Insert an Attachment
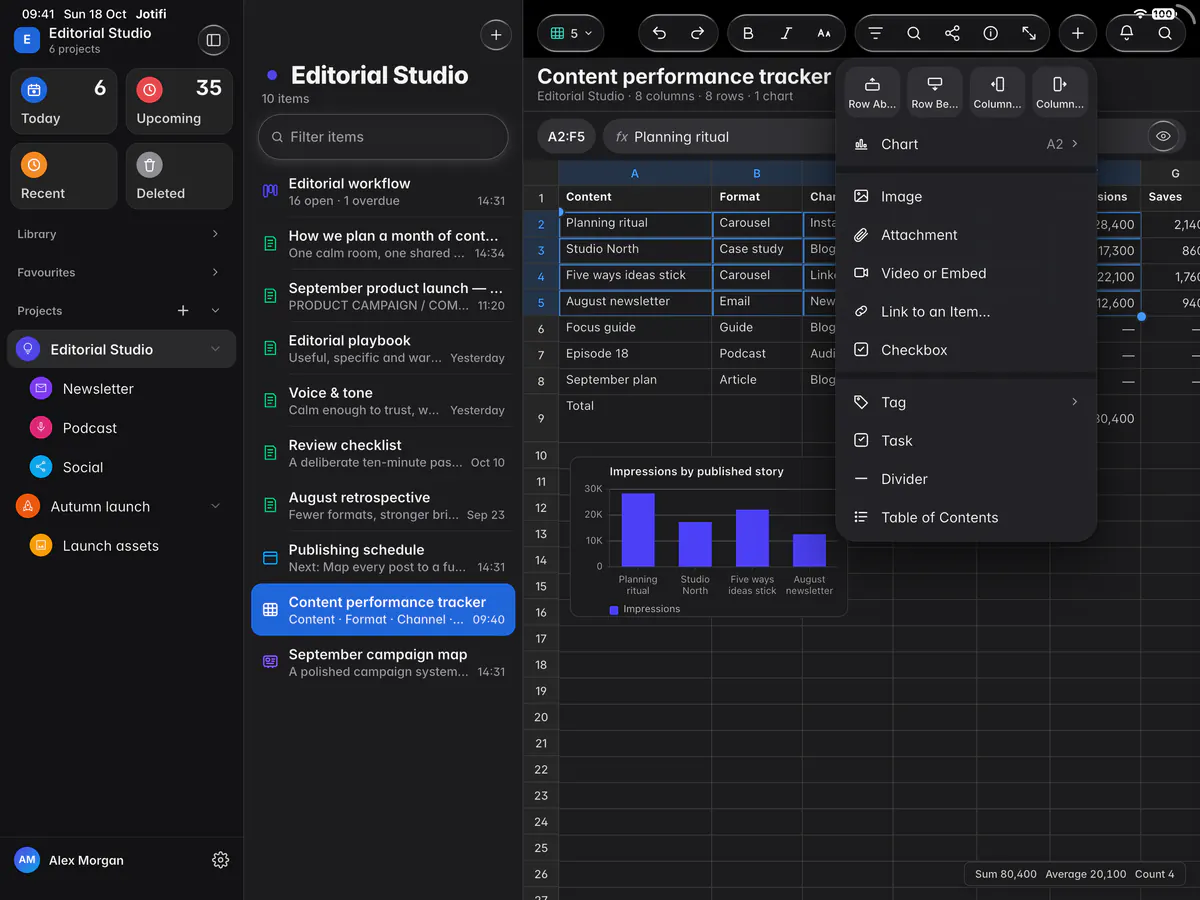The image size is (1200, 900). (x=966, y=235)
